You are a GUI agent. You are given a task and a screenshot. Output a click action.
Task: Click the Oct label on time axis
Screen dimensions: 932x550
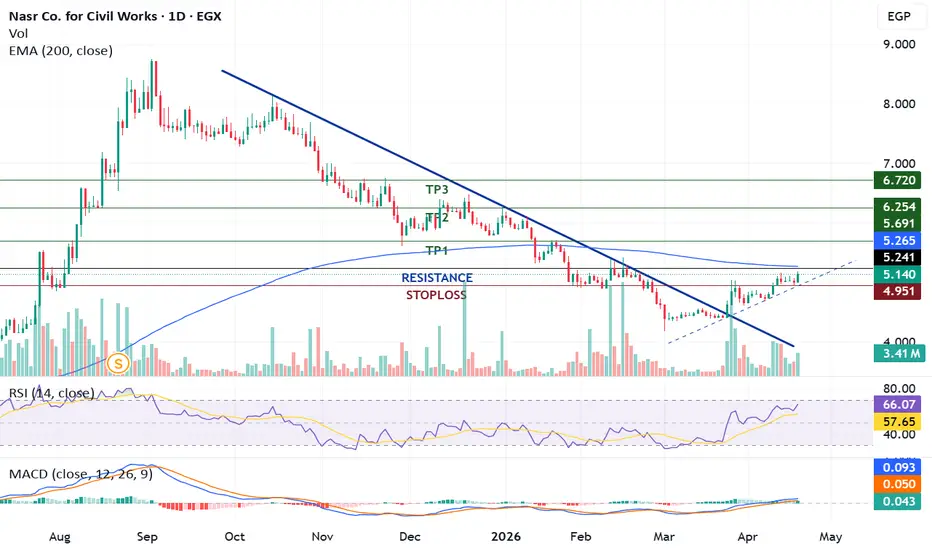234,536
